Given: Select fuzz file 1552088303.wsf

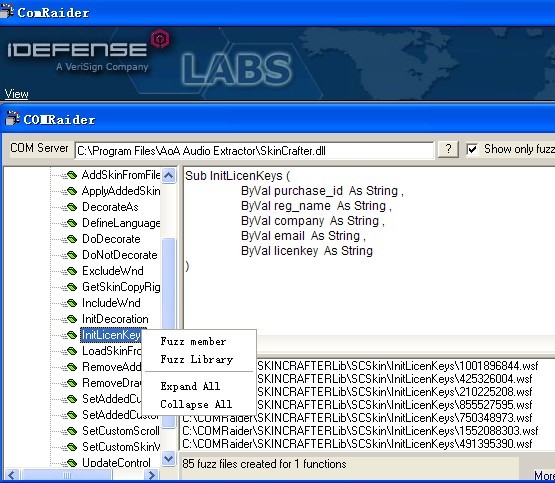Looking at the screenshot, I should tap(360, 431).
